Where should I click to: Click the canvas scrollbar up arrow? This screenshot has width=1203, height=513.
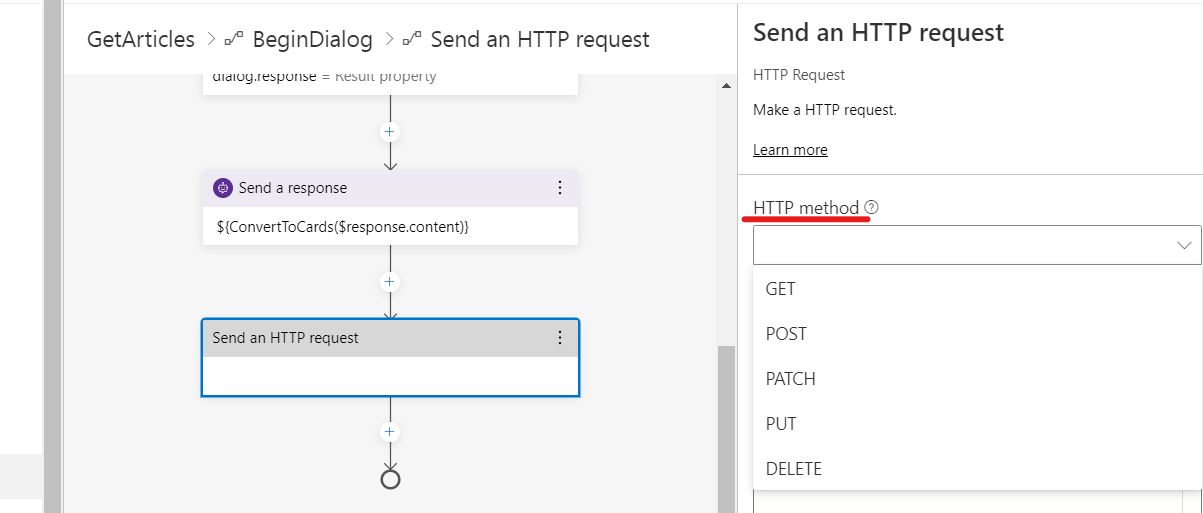727,86
